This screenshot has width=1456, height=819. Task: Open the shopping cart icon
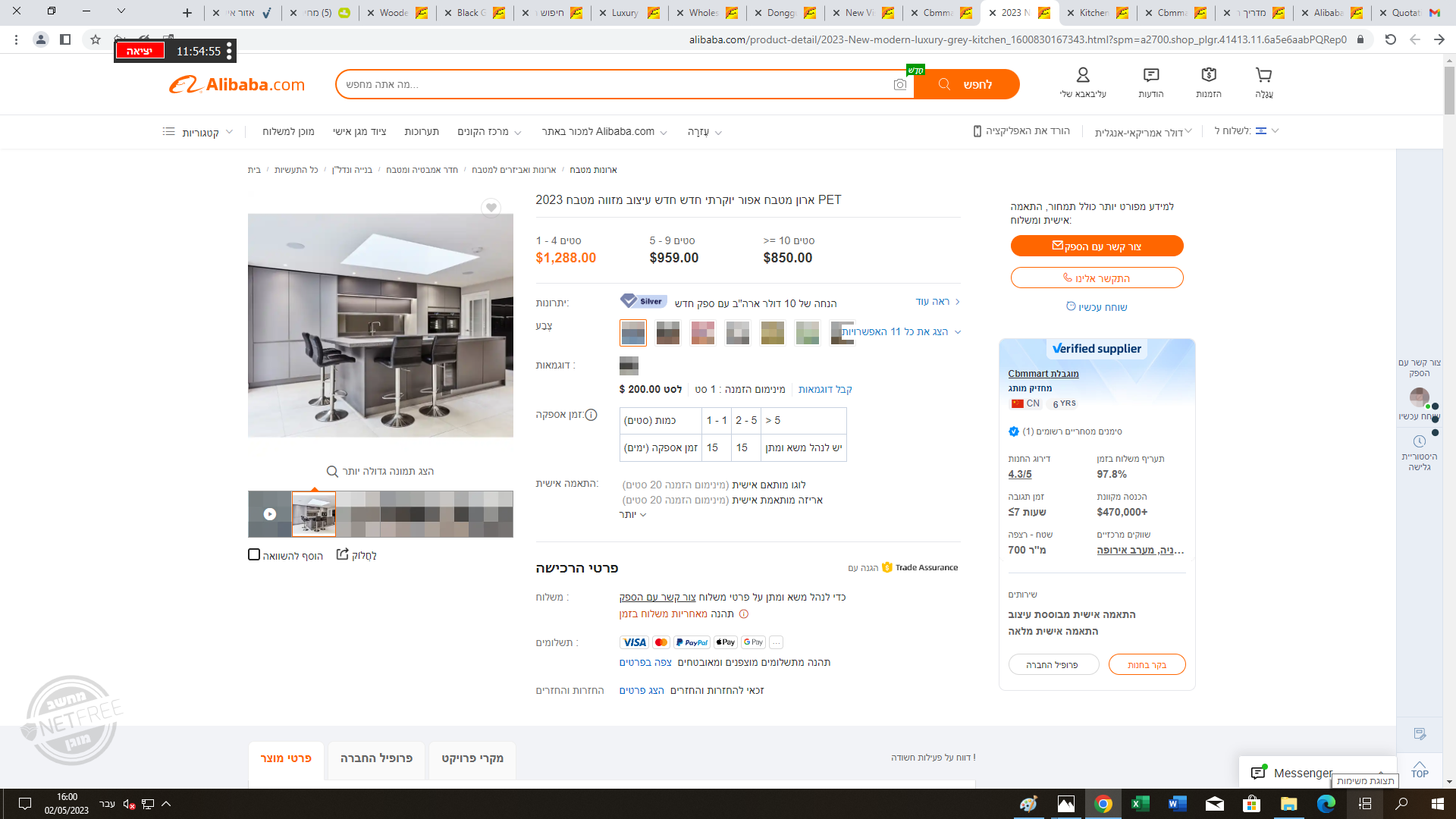1263,76
